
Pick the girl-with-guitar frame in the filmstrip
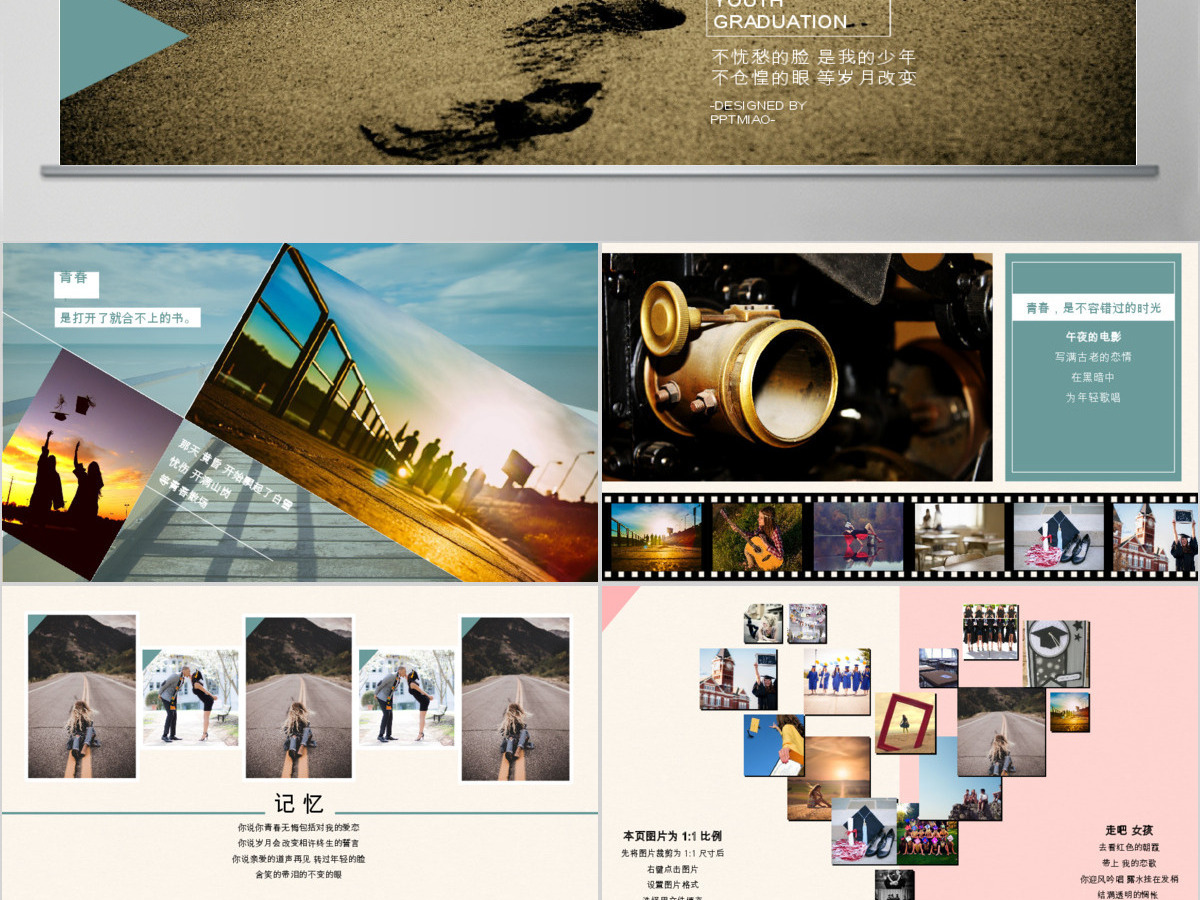point(757,537)
